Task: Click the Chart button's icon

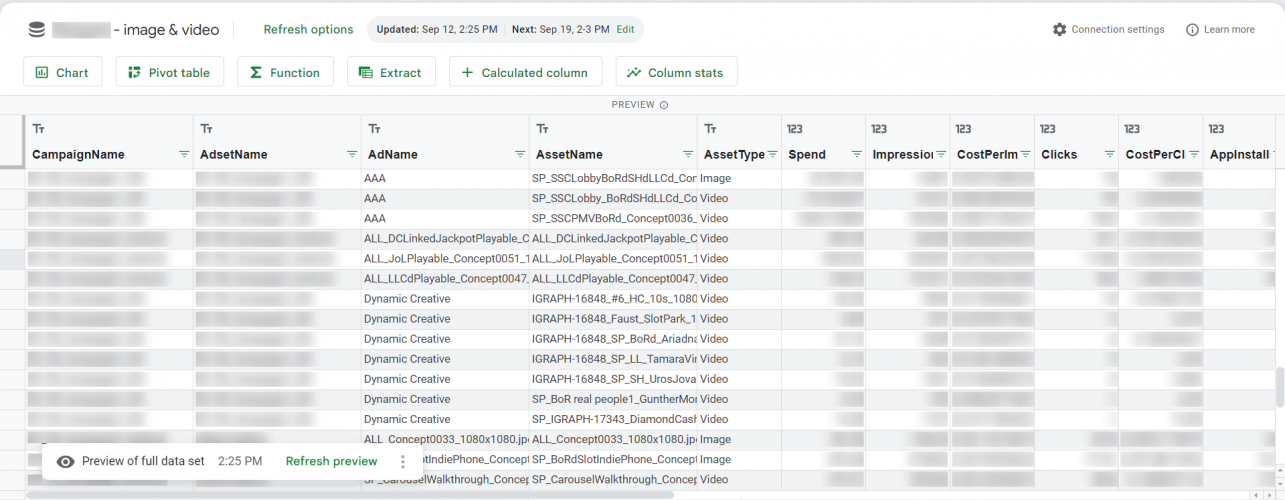Action: point(42,72)
